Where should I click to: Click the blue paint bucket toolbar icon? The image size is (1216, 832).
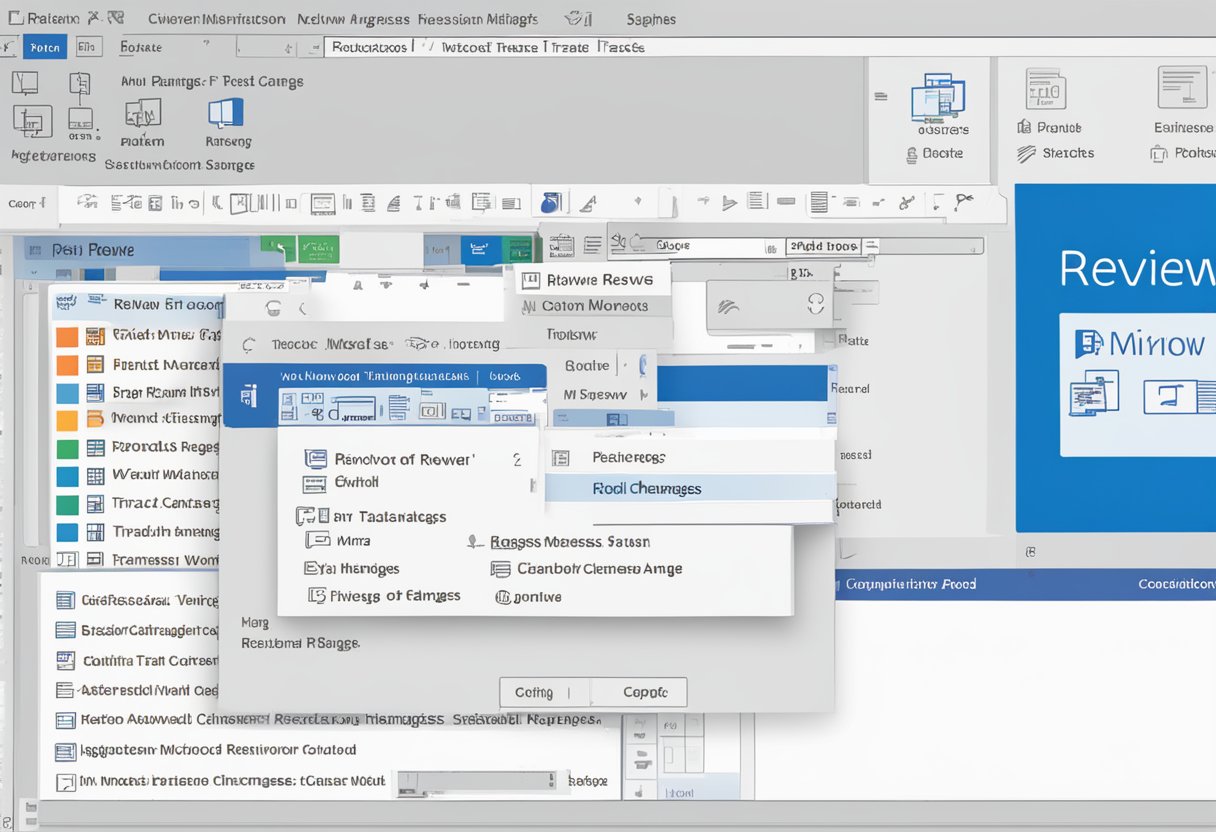pos(551,203)
